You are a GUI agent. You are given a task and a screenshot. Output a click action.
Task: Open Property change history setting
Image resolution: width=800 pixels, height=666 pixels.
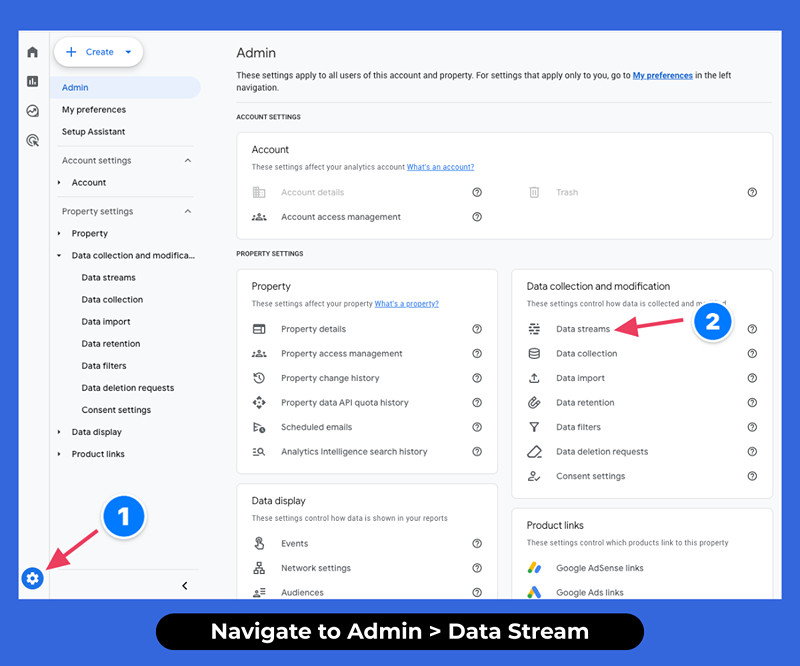[x=330, y=378]
